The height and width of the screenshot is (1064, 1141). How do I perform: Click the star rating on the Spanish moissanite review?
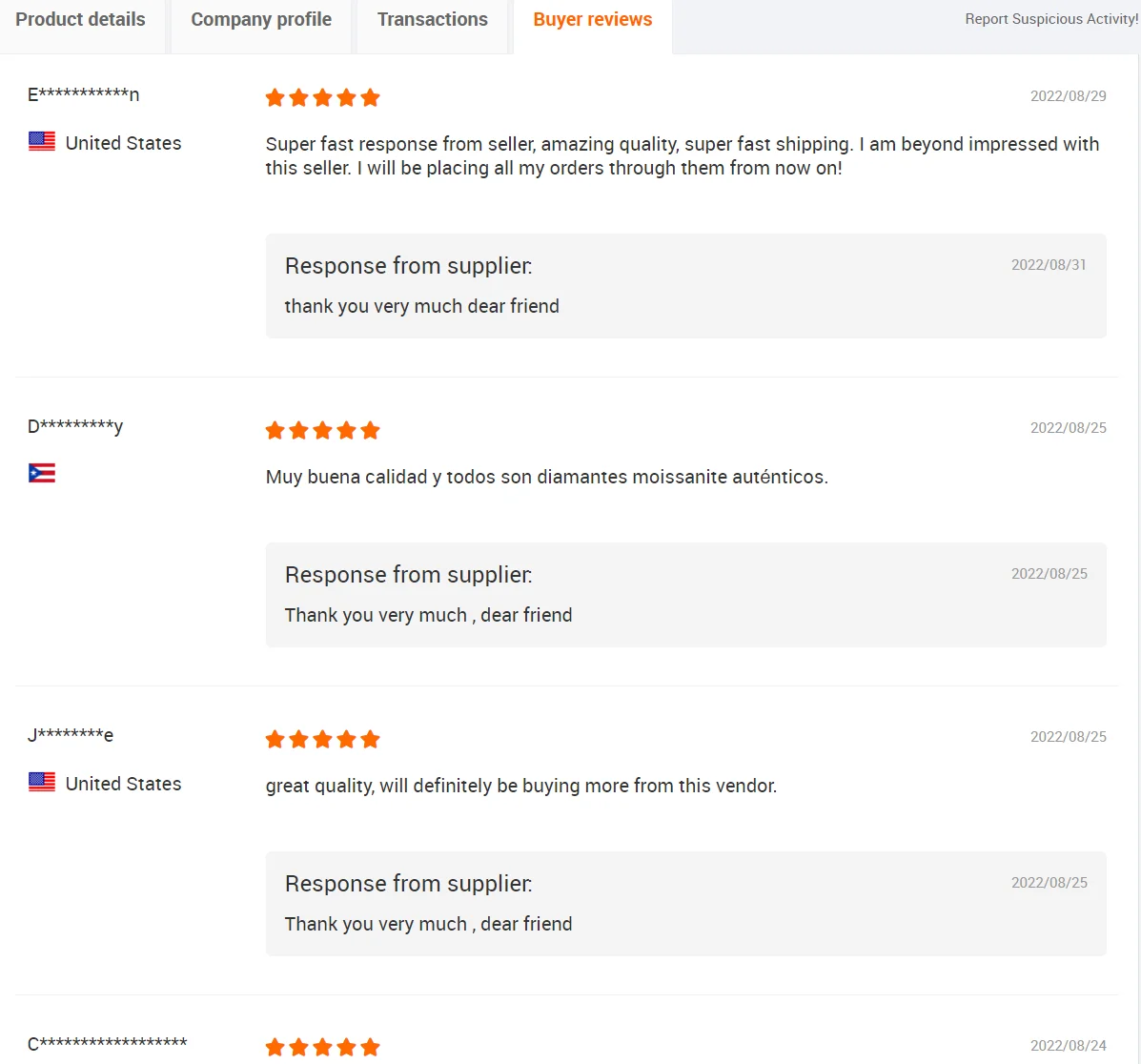pyautogui.click(x=322, y=430)
